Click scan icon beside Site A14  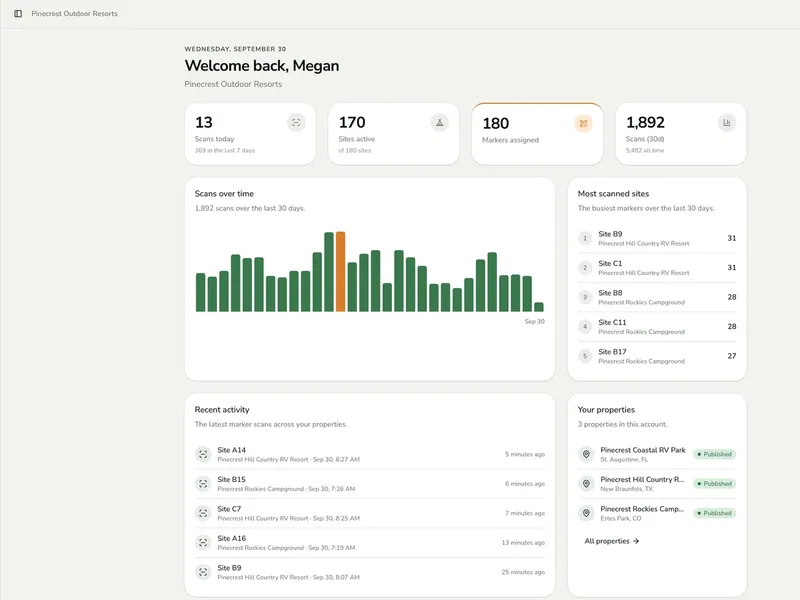[203, 454]
